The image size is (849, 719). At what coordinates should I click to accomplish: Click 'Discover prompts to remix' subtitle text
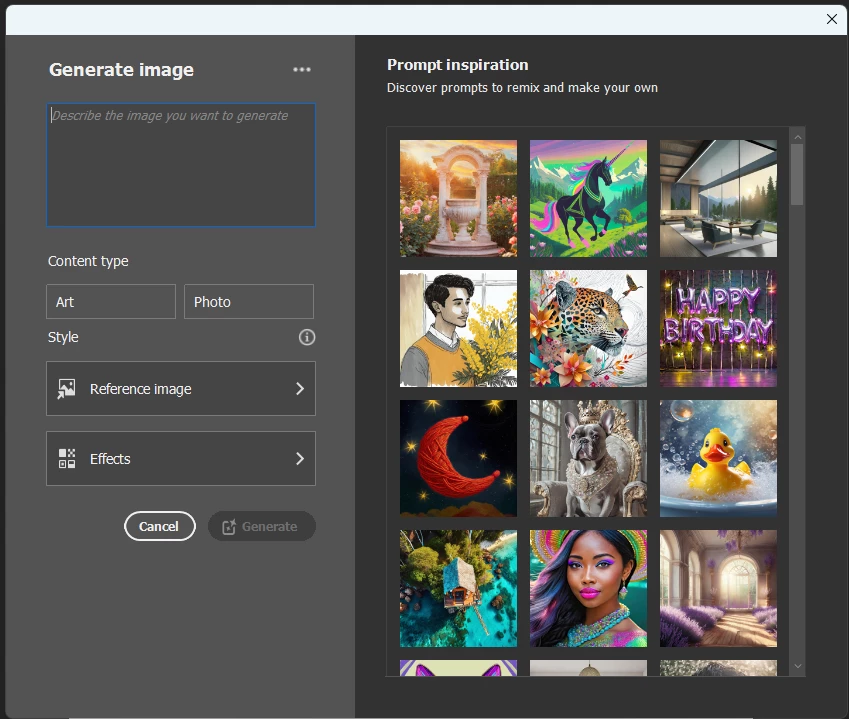tap(522, 88)
